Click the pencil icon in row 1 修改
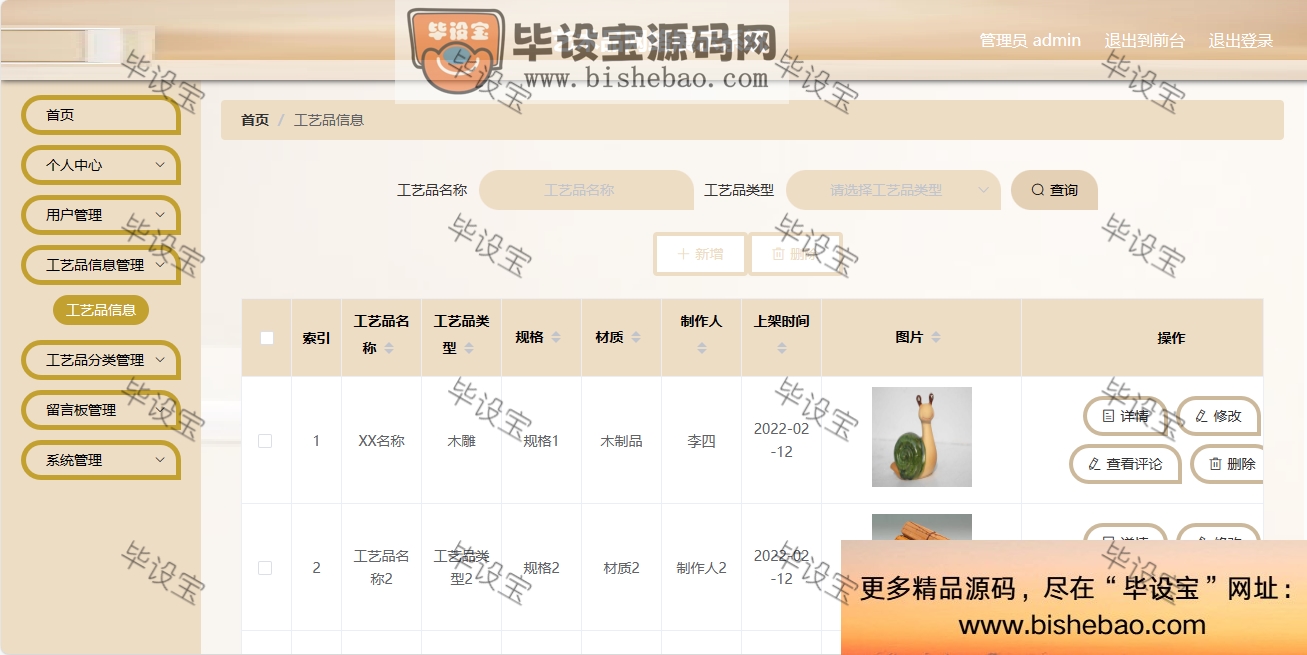1307x655 pixels. (1201, 416)
